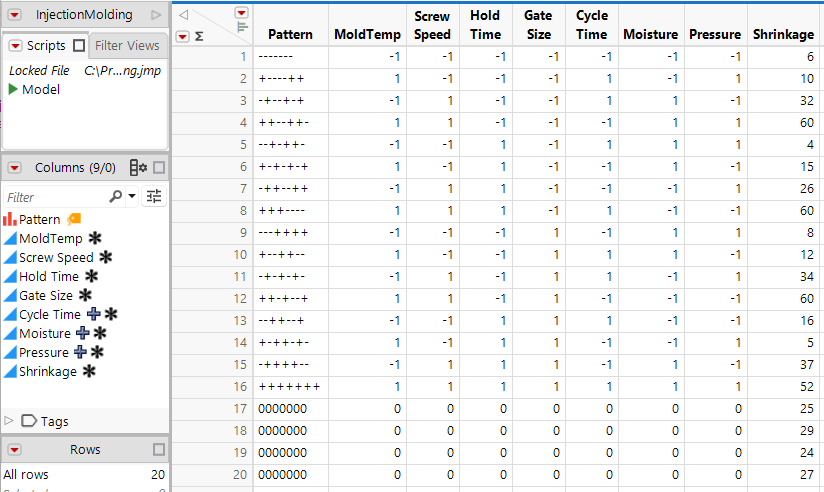This screenshot has height=492, width=824.
Task: Open the rows red triangle menu in grid corner
Action: pos(182,37)
